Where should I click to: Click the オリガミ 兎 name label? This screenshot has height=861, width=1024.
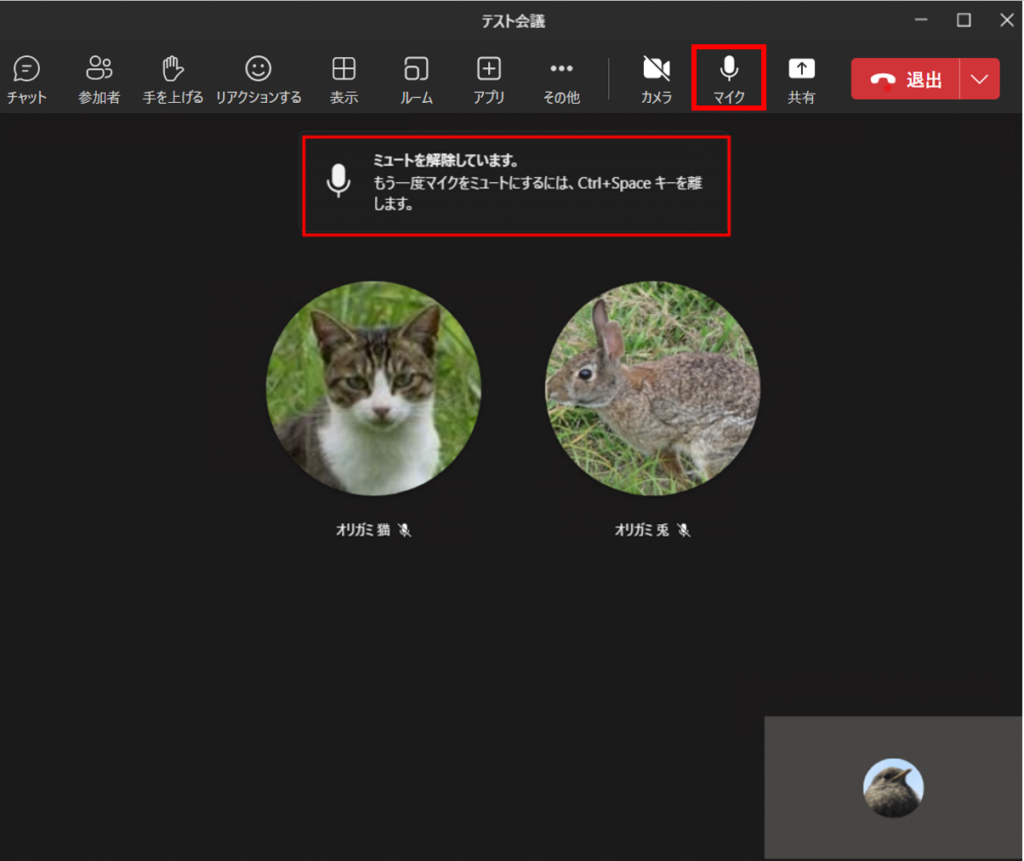643,530
